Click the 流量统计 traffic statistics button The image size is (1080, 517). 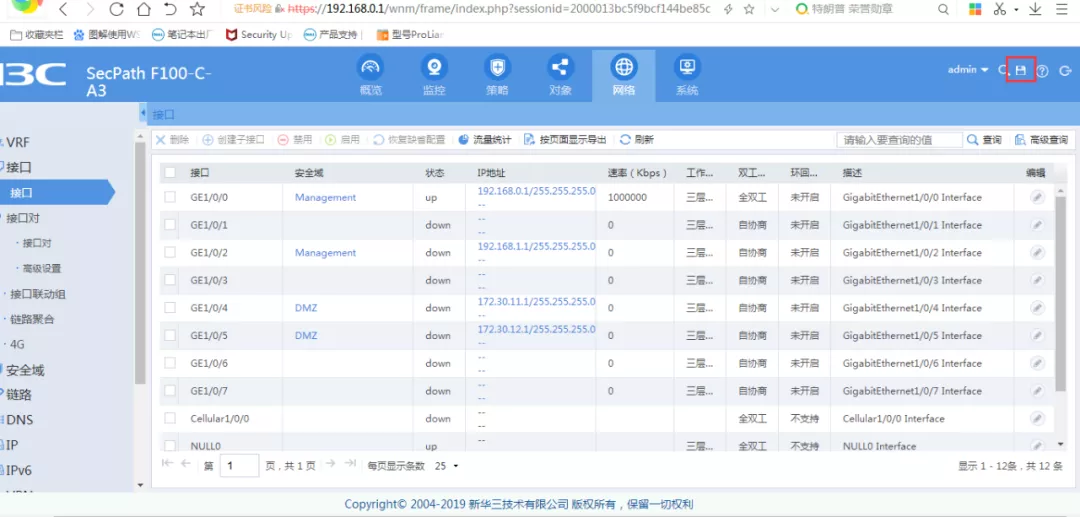point(485,140)
